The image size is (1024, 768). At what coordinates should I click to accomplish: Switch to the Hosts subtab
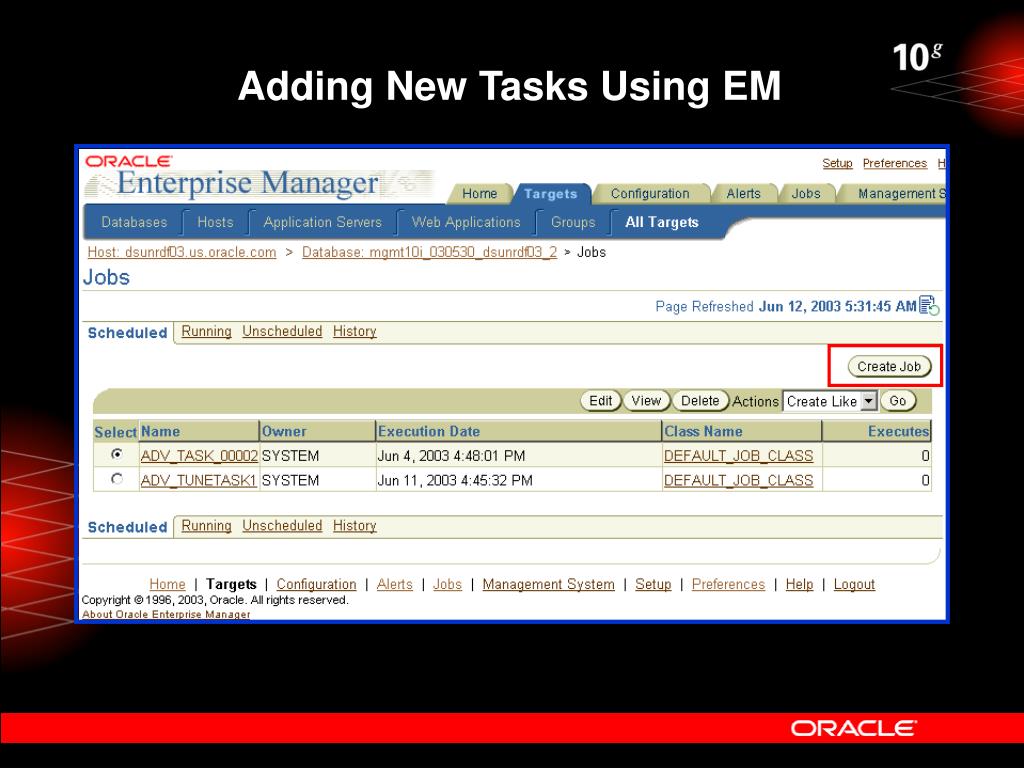[x=215, y=222]
